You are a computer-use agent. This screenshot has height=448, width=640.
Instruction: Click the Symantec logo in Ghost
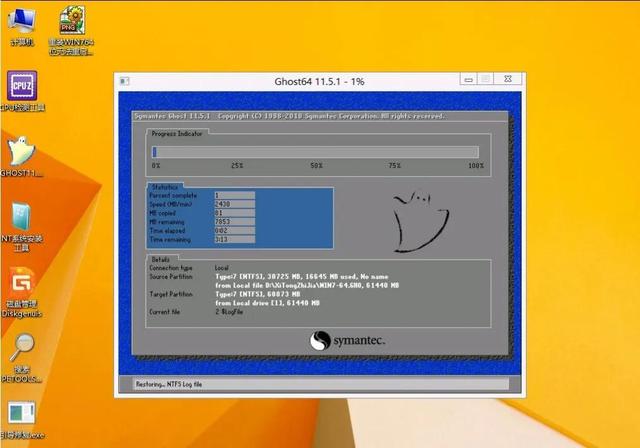pos(347,340)
